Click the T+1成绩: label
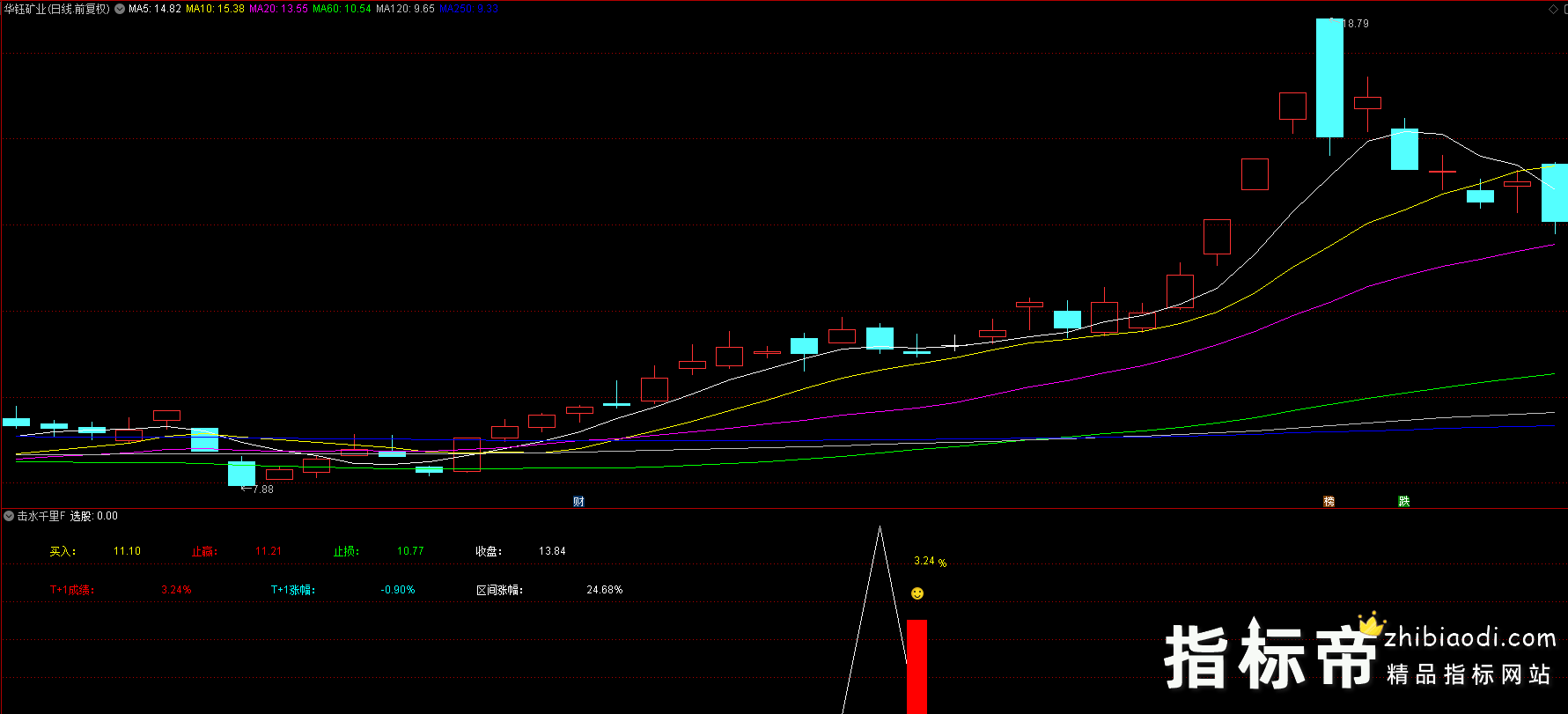 click(x=72, y=590)
